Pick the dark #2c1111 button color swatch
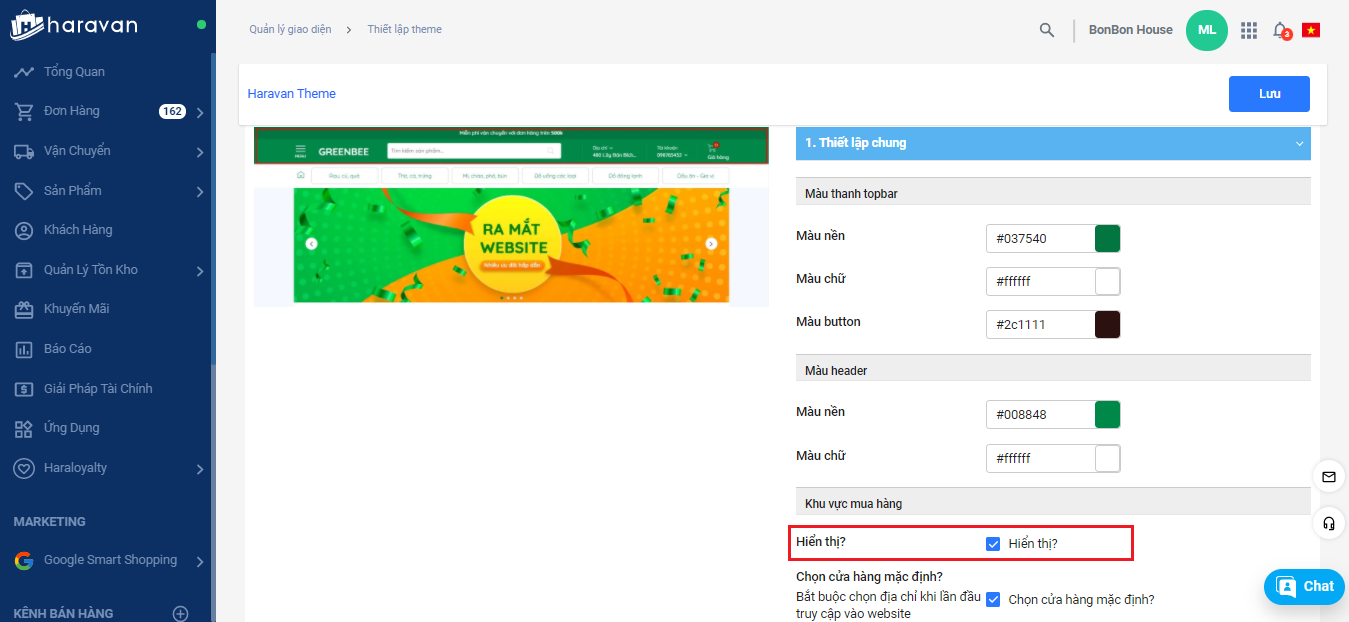The width and height of the screenshot is (1349, 622). 1107,325
